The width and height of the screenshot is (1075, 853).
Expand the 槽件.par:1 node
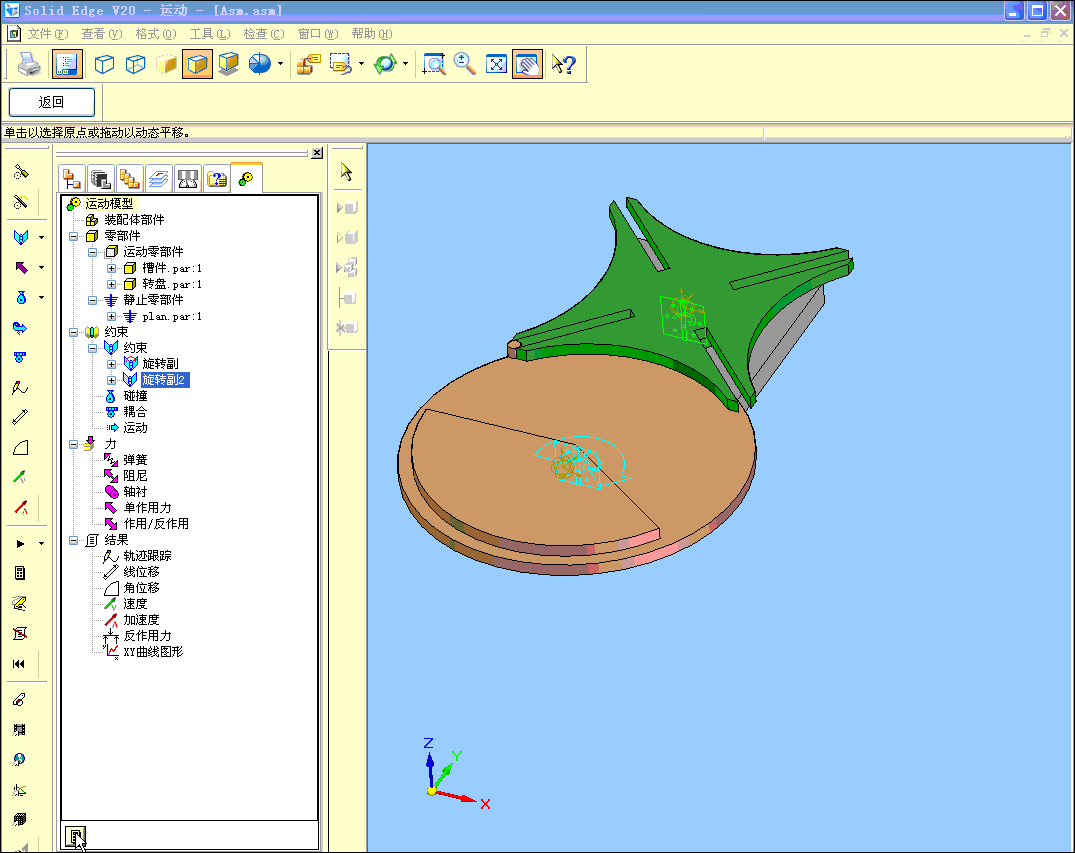coord(111,268)
